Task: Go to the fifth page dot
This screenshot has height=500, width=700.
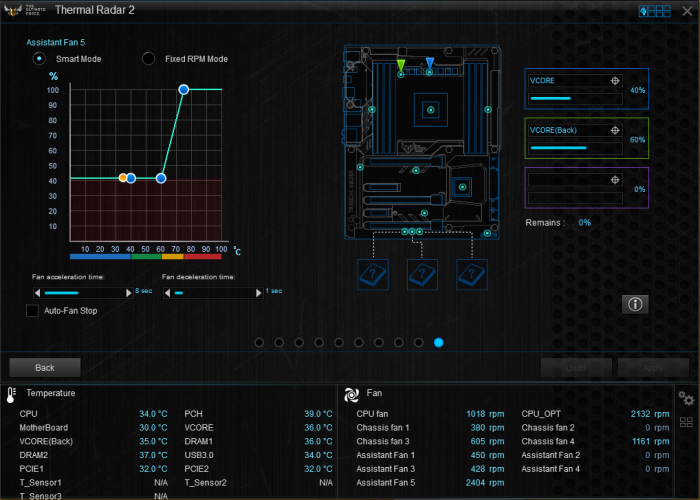Action: 339,342
